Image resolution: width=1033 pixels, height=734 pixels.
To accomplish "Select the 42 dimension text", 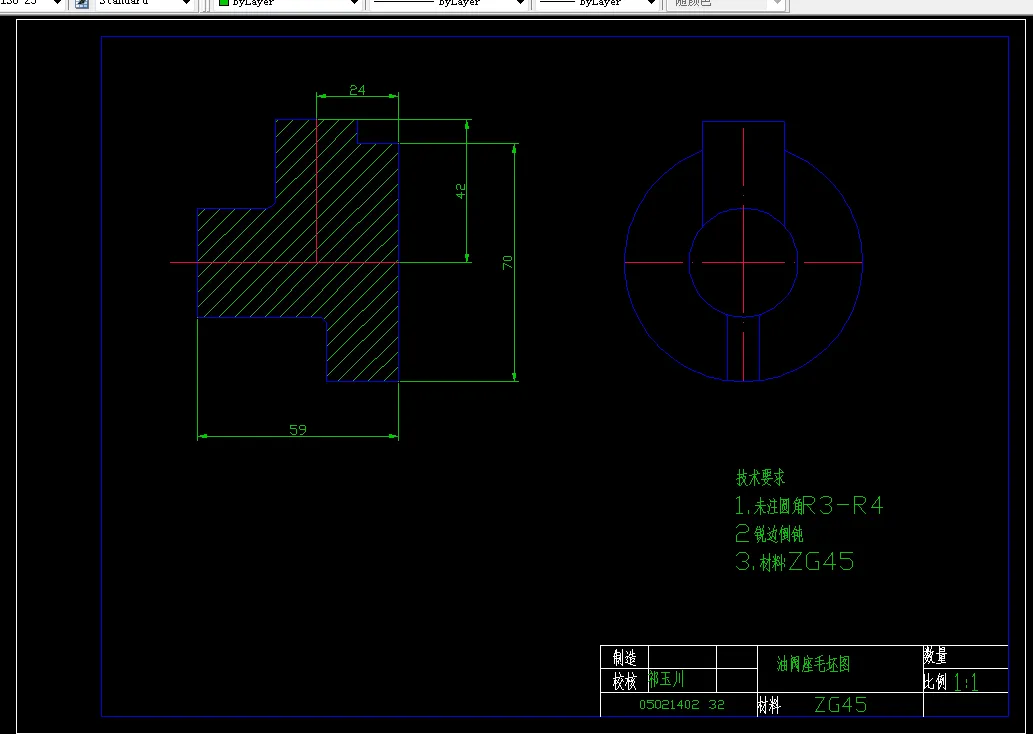I will [x=461, y=191].
